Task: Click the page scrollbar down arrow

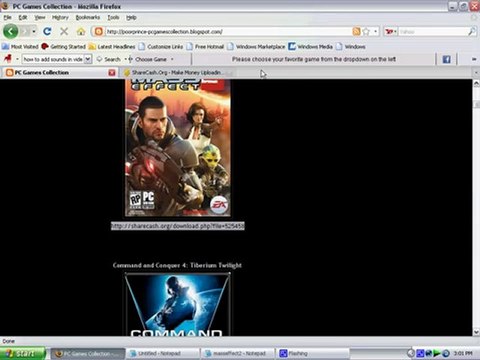Action: click(x=476, y=332)
